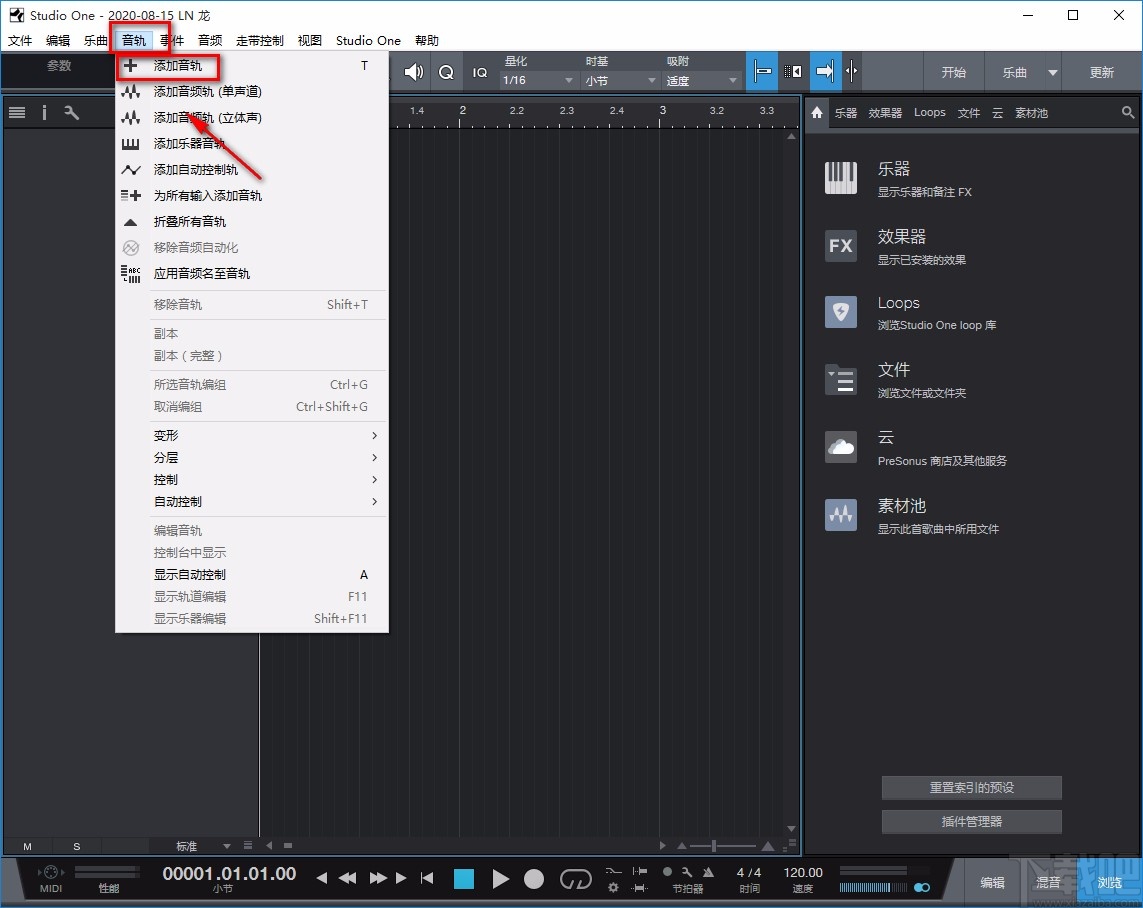Screen dimensions: 1143x908
Task: Toggle the Loop active button
Action: [575, 880]
